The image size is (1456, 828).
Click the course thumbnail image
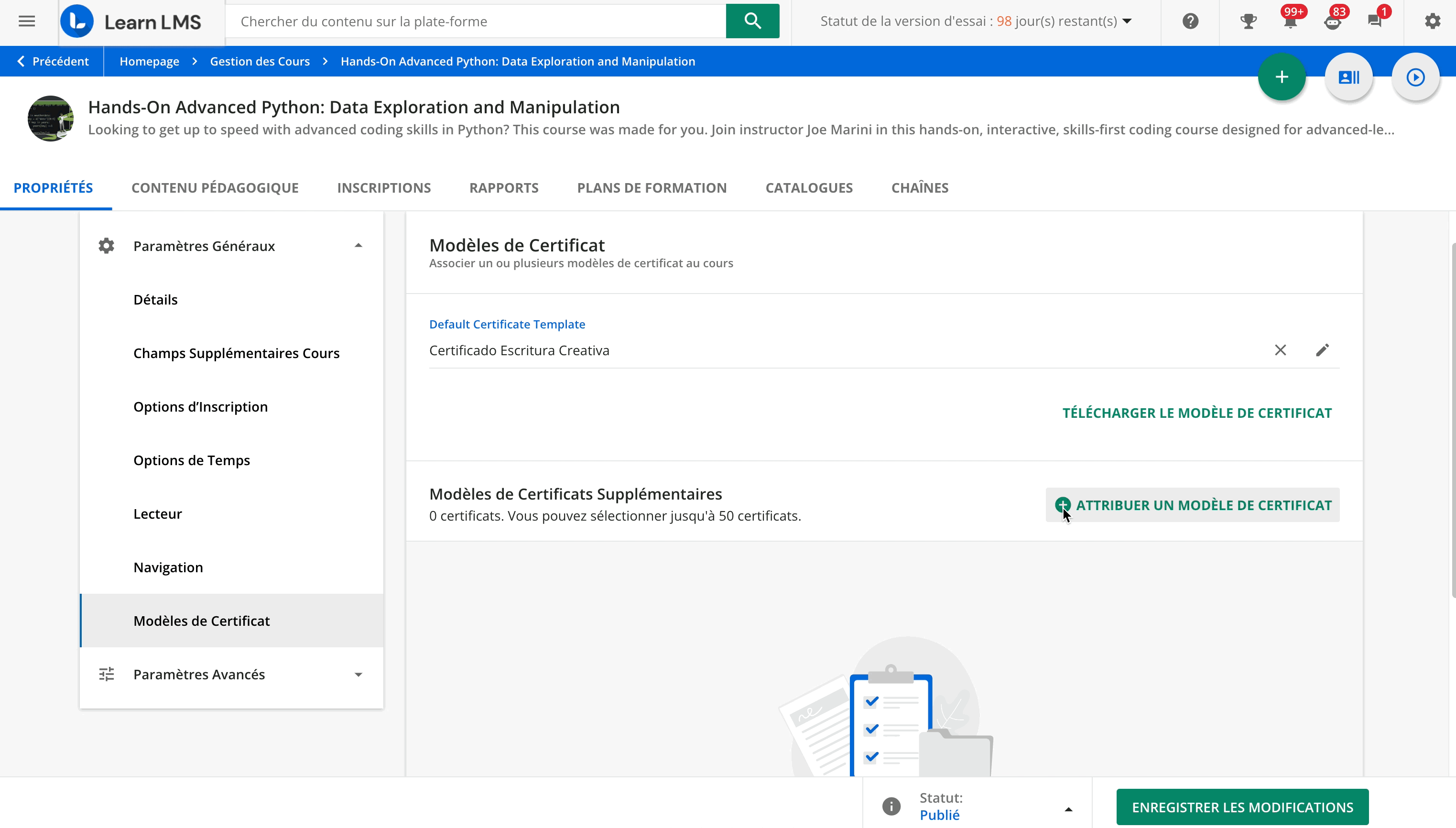click(x=51, y=118)
